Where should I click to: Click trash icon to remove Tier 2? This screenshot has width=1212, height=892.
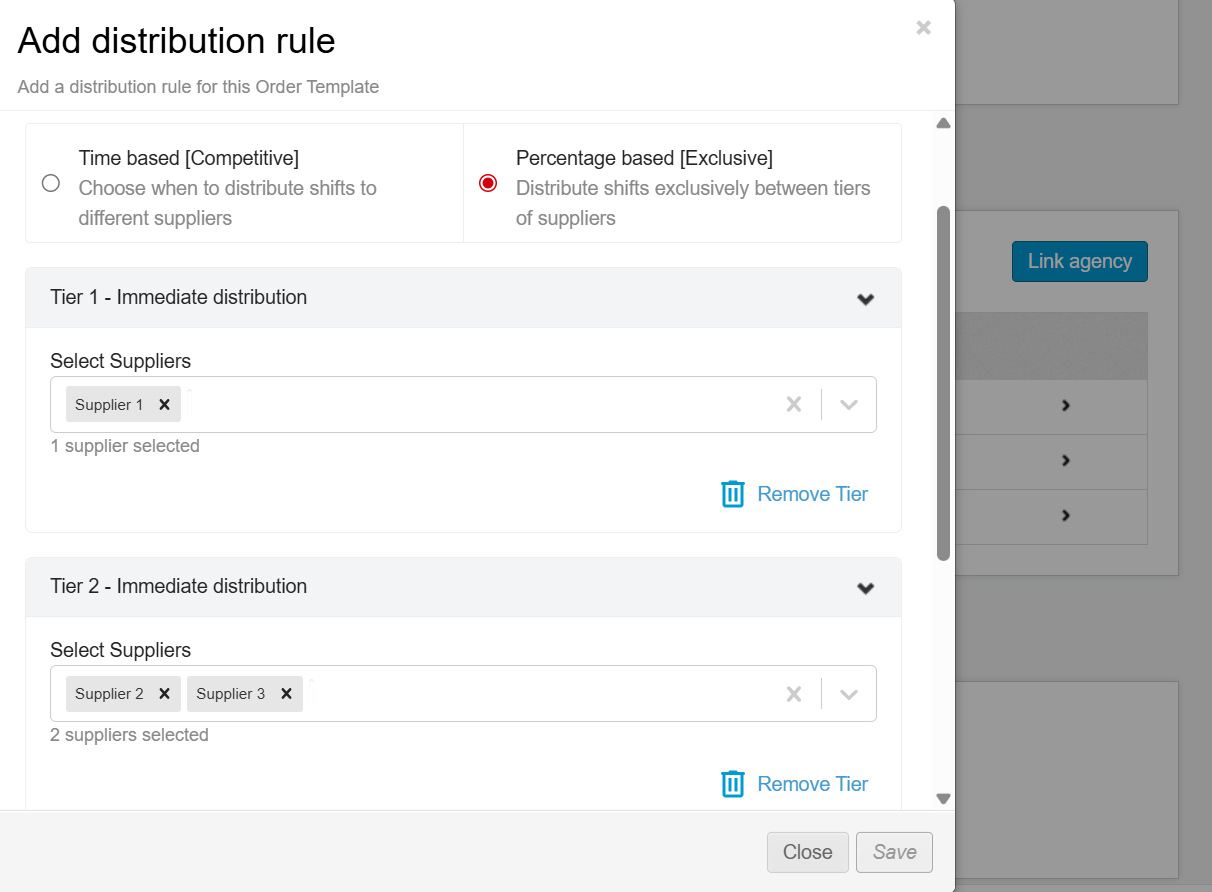click(733, 784)
